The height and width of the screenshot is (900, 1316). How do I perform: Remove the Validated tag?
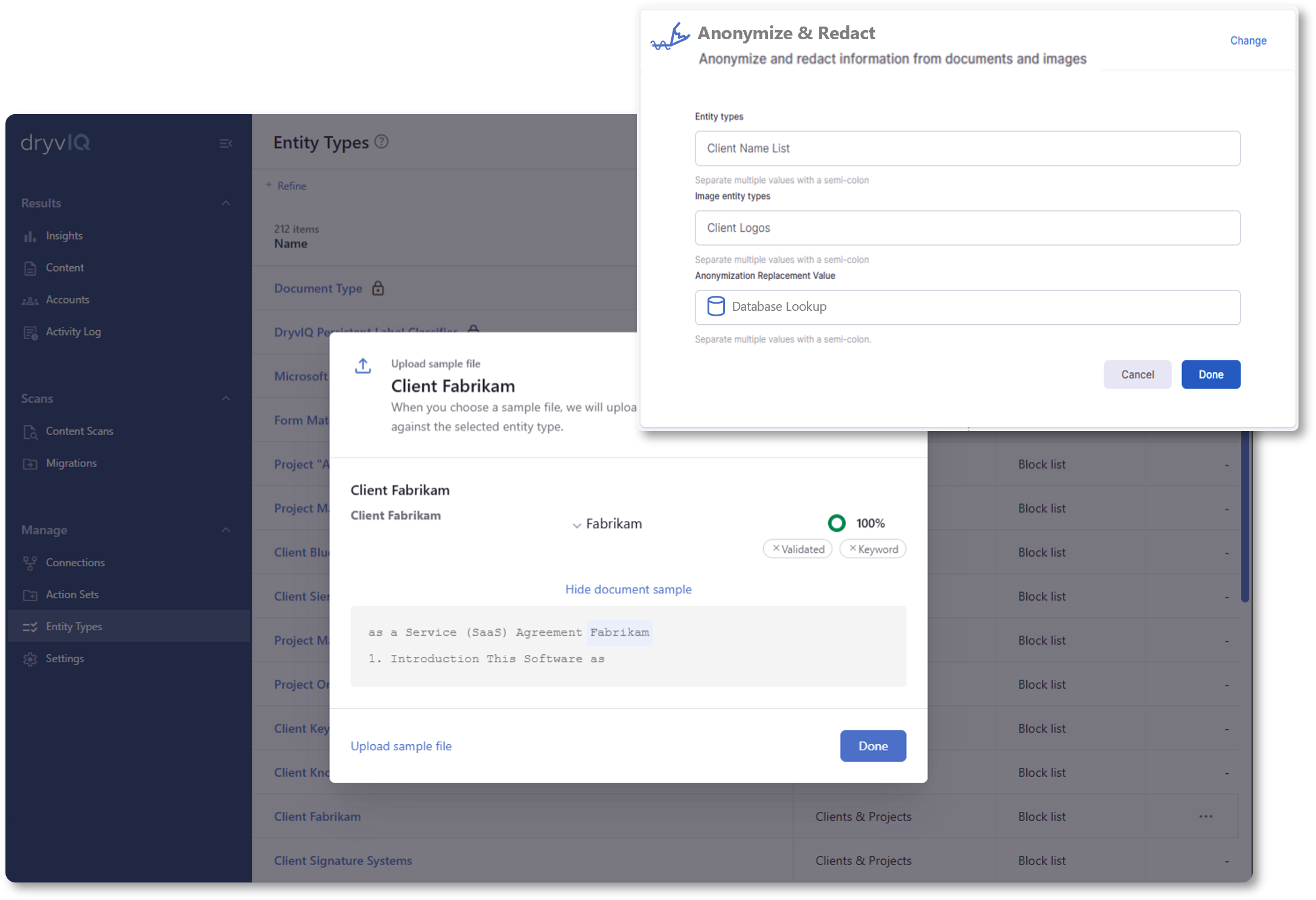tap(776, 549)
